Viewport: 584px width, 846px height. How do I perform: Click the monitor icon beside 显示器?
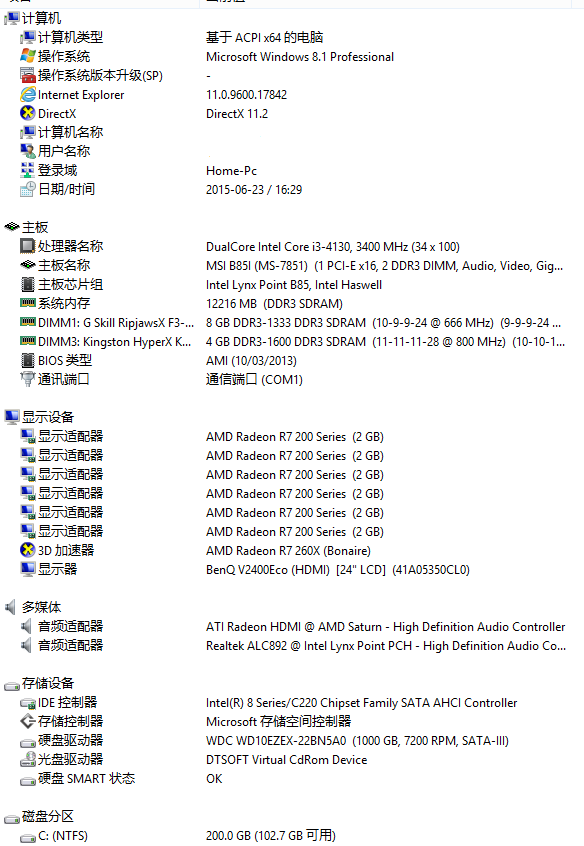click(28, 569)
